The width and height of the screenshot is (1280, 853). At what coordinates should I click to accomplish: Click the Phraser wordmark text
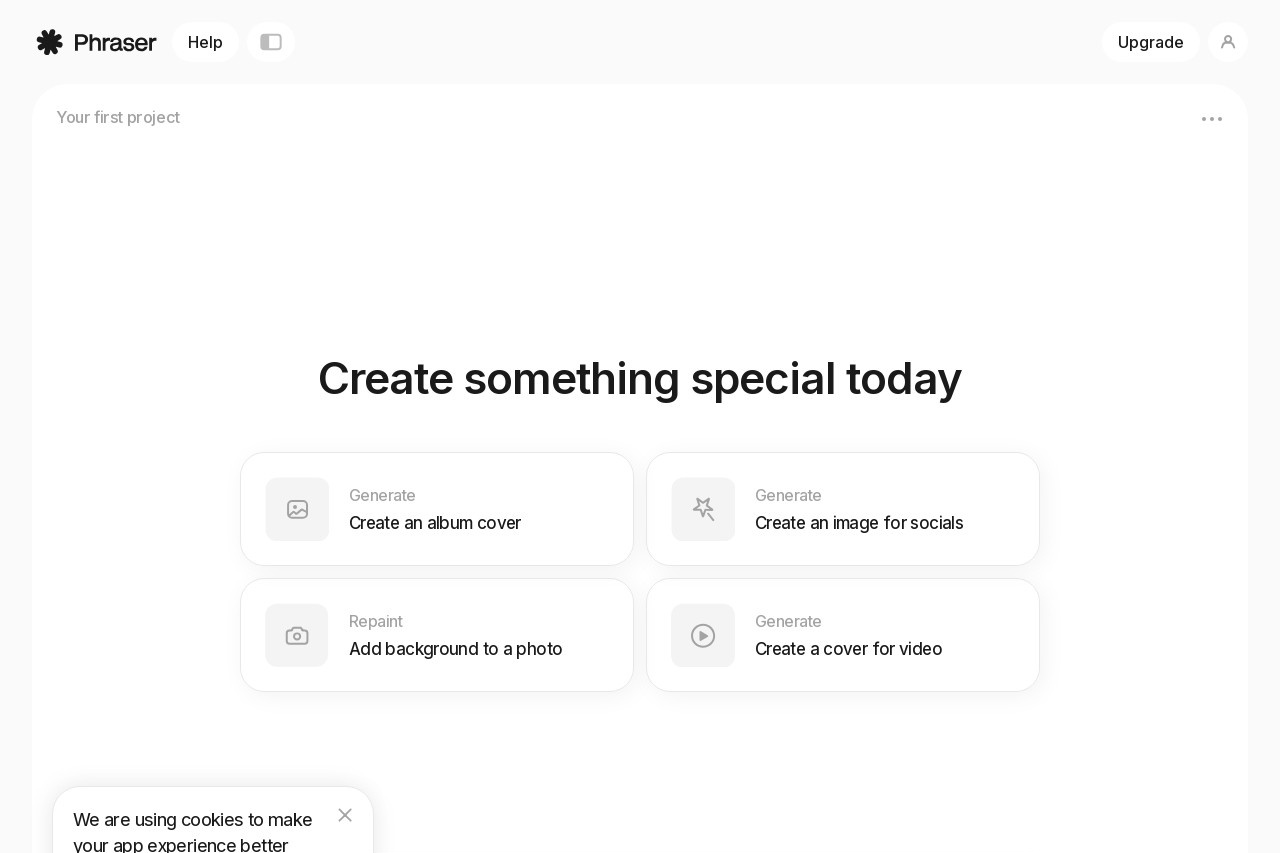115,42
